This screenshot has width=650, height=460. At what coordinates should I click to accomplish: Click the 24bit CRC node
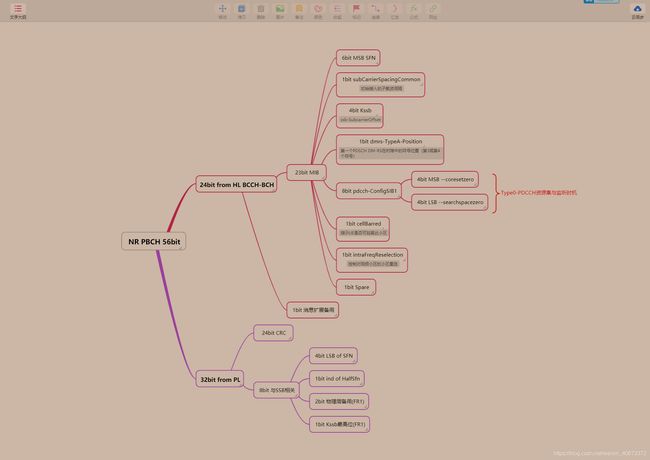pos(274,333)
